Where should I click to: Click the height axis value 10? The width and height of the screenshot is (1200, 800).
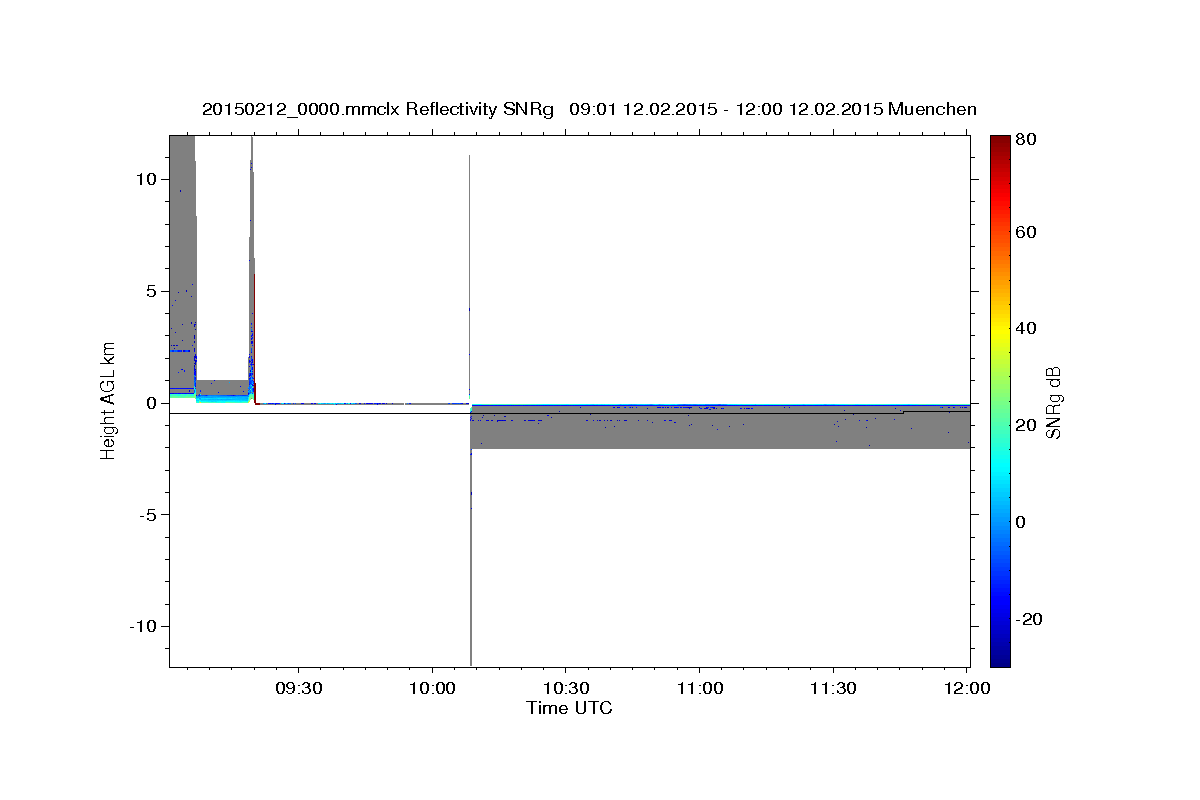coord(149,179)
